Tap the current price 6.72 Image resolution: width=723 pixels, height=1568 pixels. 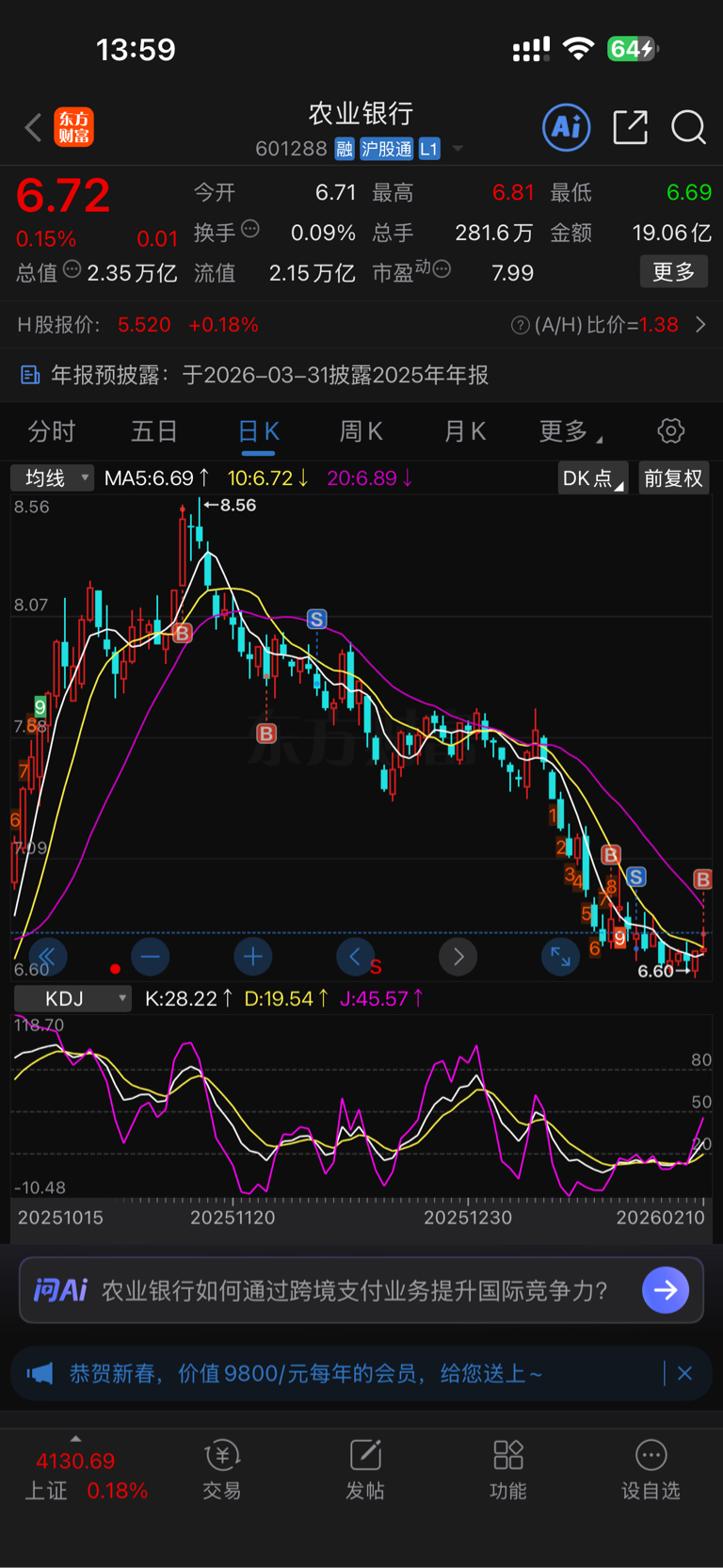coord(63,196)
